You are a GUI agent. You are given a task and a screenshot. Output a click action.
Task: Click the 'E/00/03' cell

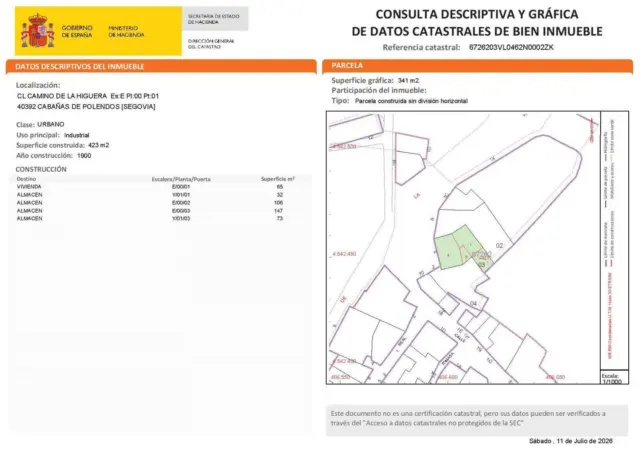(181, 211)
